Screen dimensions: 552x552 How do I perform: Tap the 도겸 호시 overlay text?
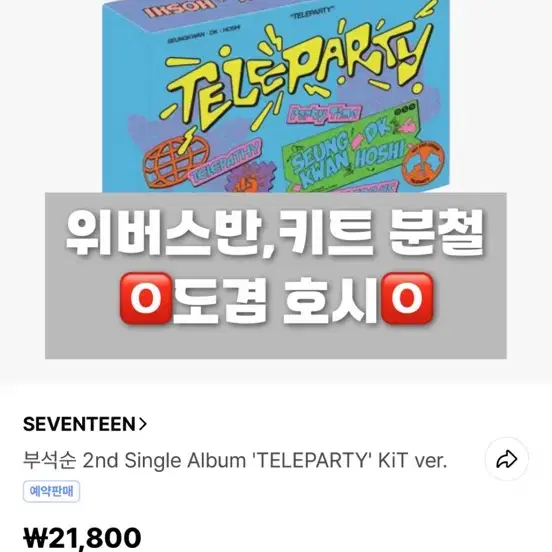click(276, 299)
